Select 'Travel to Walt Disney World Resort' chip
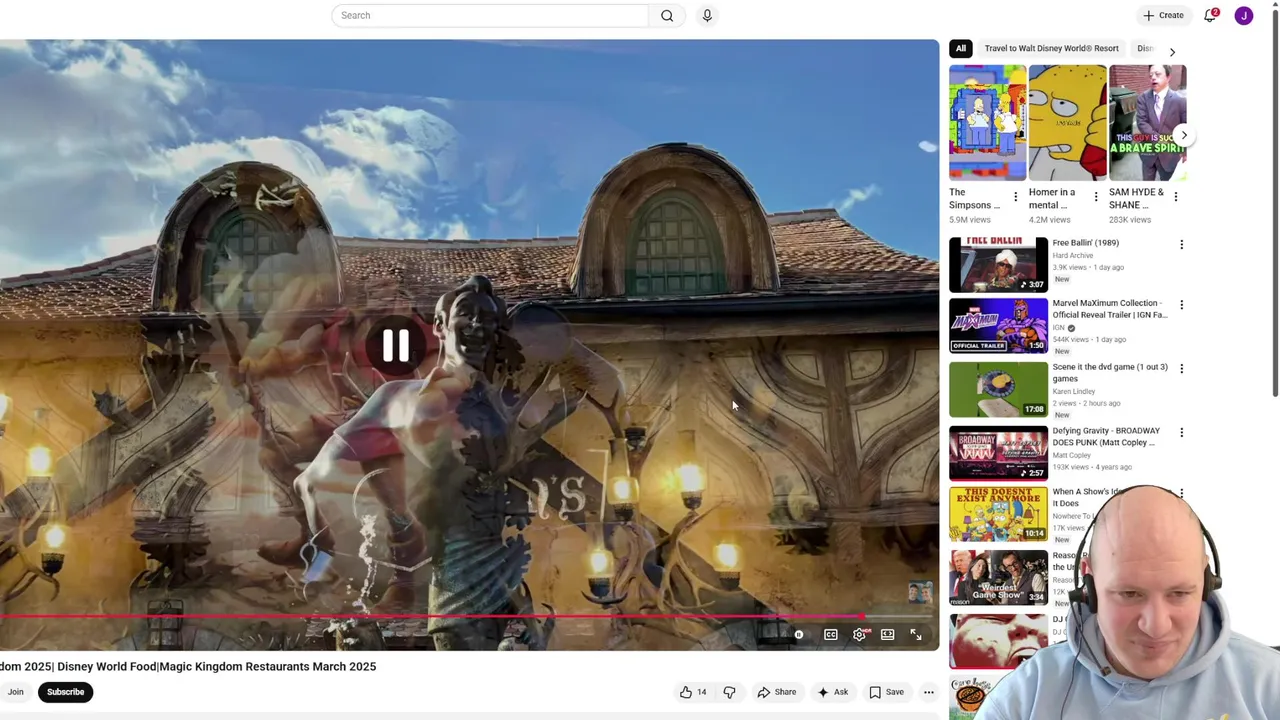Image resolution: width=1280 pixels, height=720 pixels. 1051,48
